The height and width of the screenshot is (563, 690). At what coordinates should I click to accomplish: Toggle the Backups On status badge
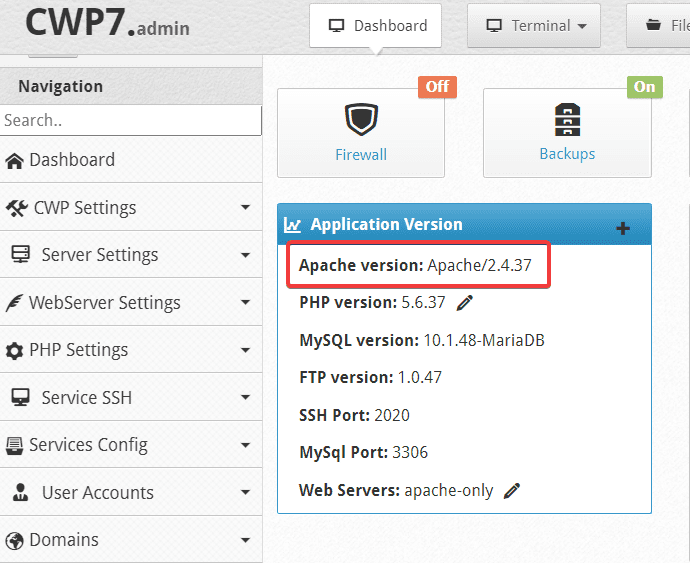(644, 86)
